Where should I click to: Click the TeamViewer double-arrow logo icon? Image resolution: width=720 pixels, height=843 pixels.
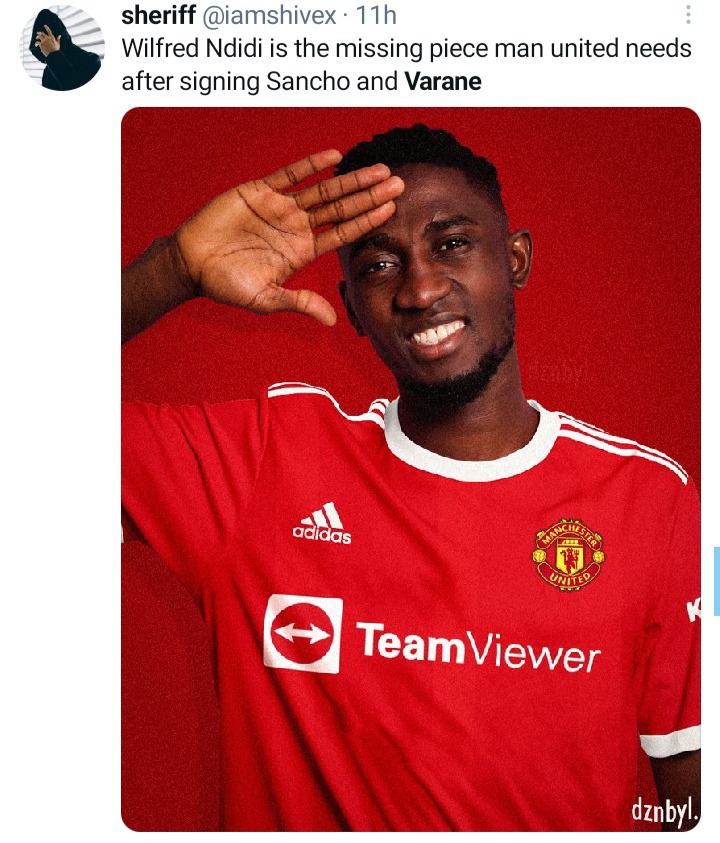coord(303,634)
